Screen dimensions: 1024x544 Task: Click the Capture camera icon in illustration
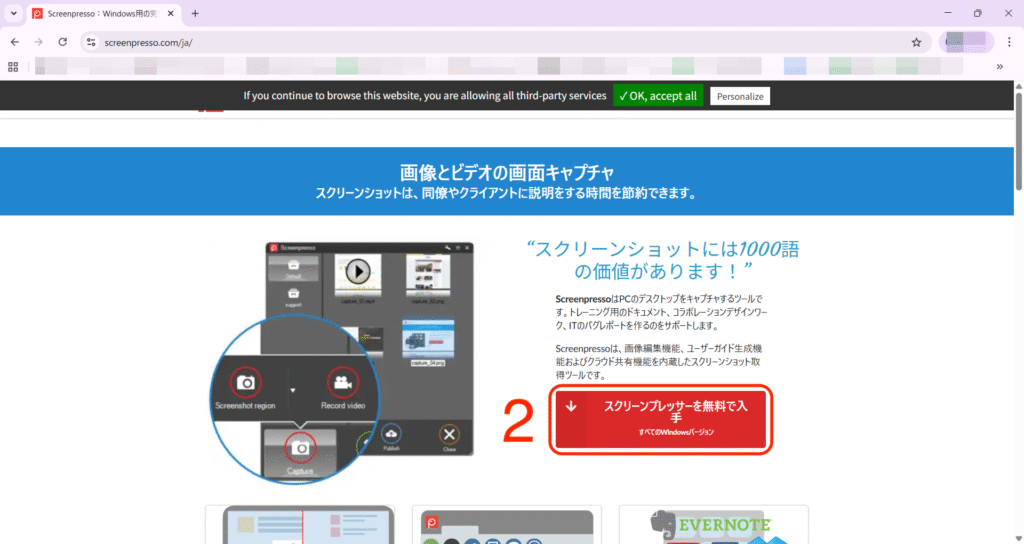[300, 448]
